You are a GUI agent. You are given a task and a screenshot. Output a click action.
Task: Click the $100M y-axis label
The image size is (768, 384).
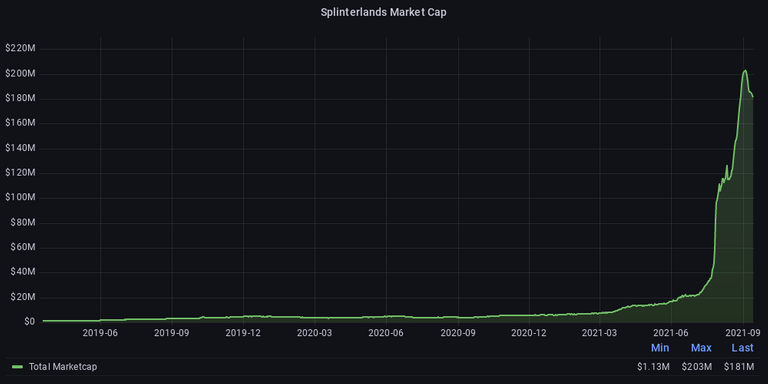20,198
